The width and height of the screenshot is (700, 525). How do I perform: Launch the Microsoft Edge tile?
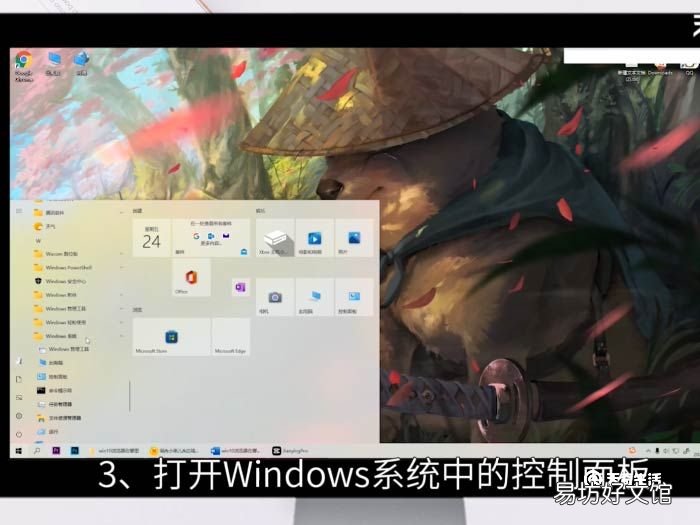(x=231, y=337)
